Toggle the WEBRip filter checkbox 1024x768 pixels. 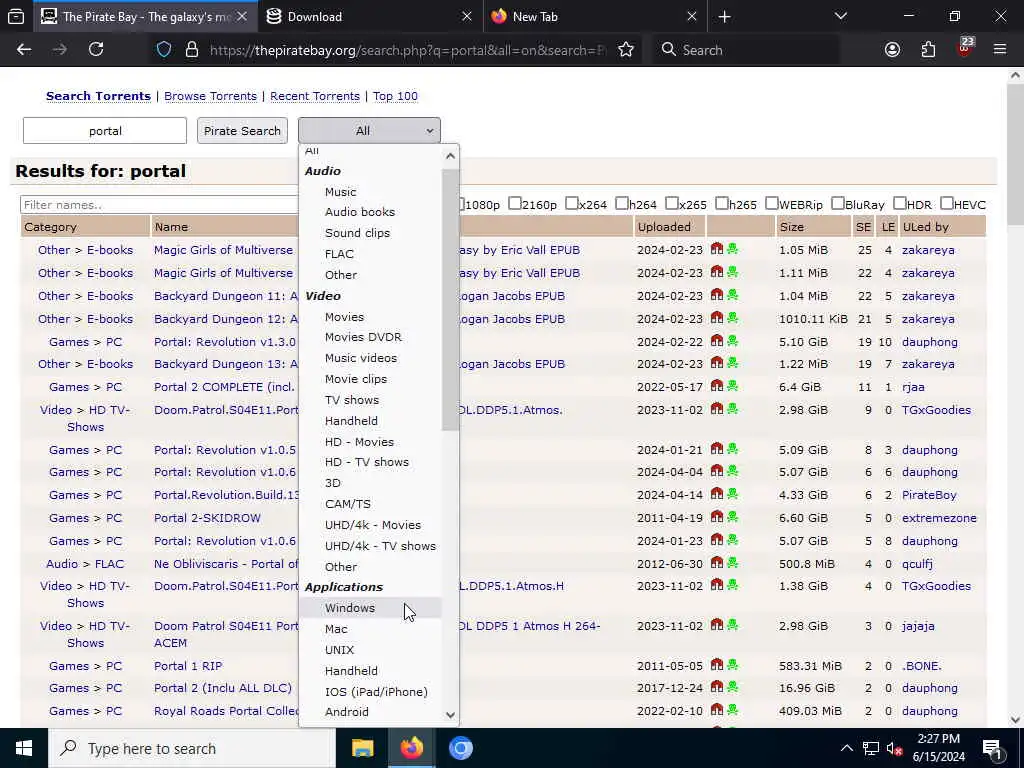coord(771,203)
